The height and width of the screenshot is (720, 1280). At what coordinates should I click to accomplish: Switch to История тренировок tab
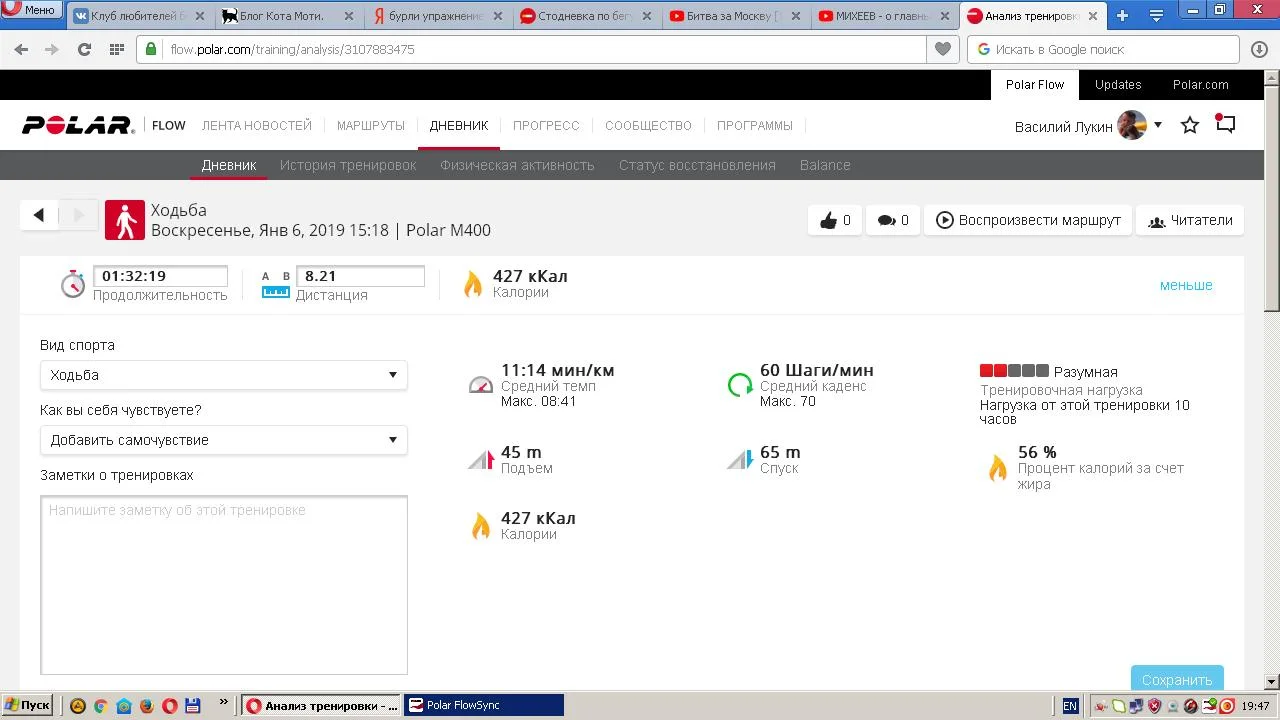(348, 165)
